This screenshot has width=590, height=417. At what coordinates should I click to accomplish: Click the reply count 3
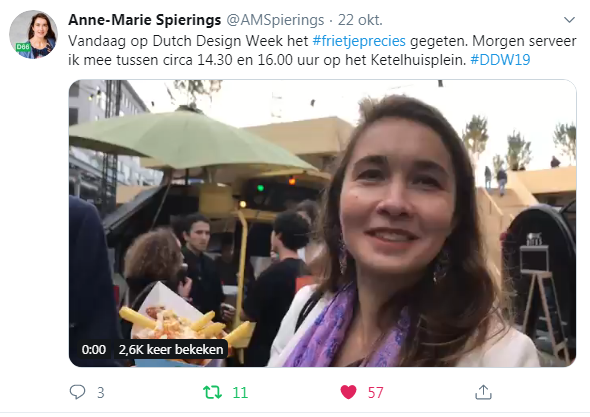click(100, 393)
